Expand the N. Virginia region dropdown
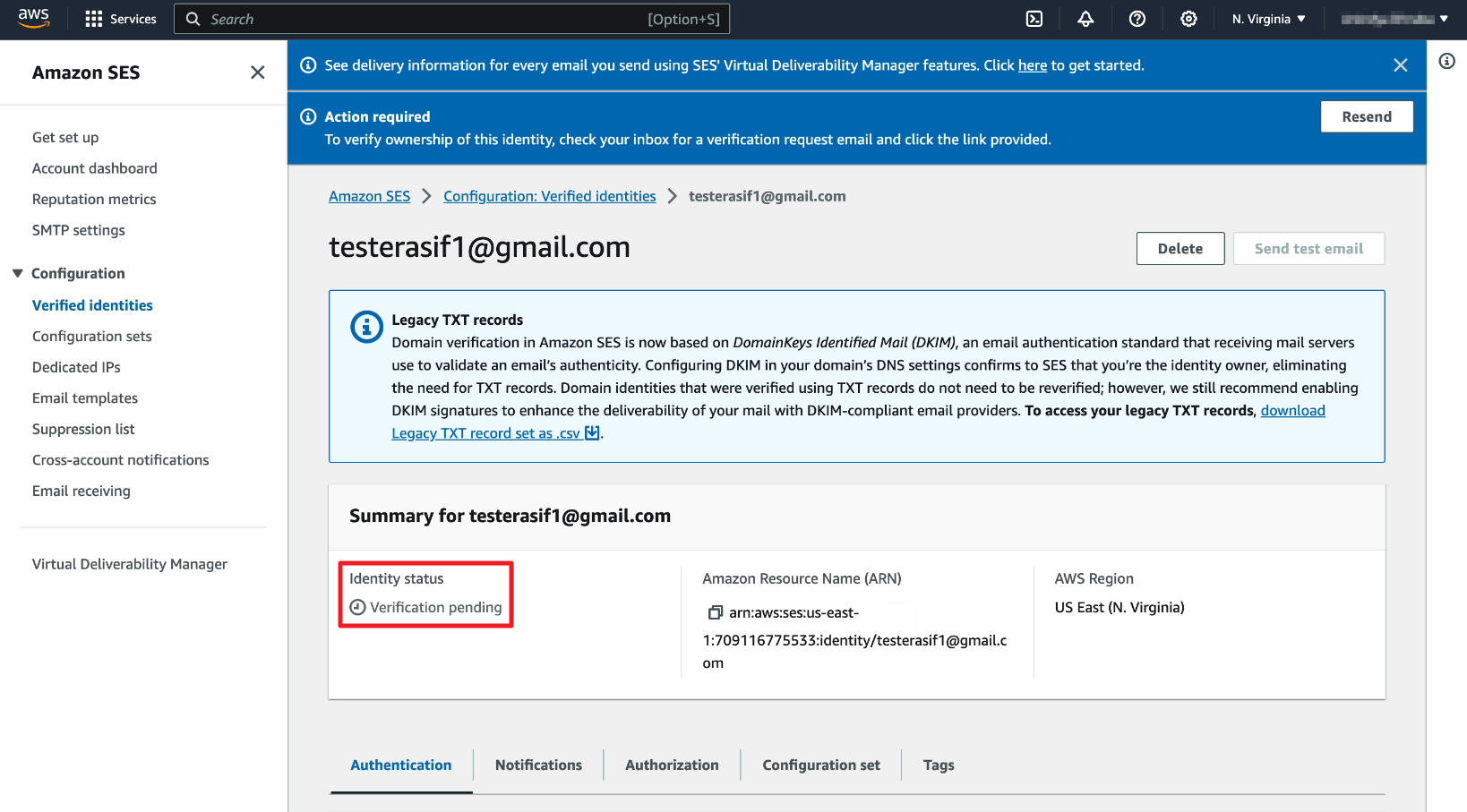The image size is (1467, 812). 1268,19
